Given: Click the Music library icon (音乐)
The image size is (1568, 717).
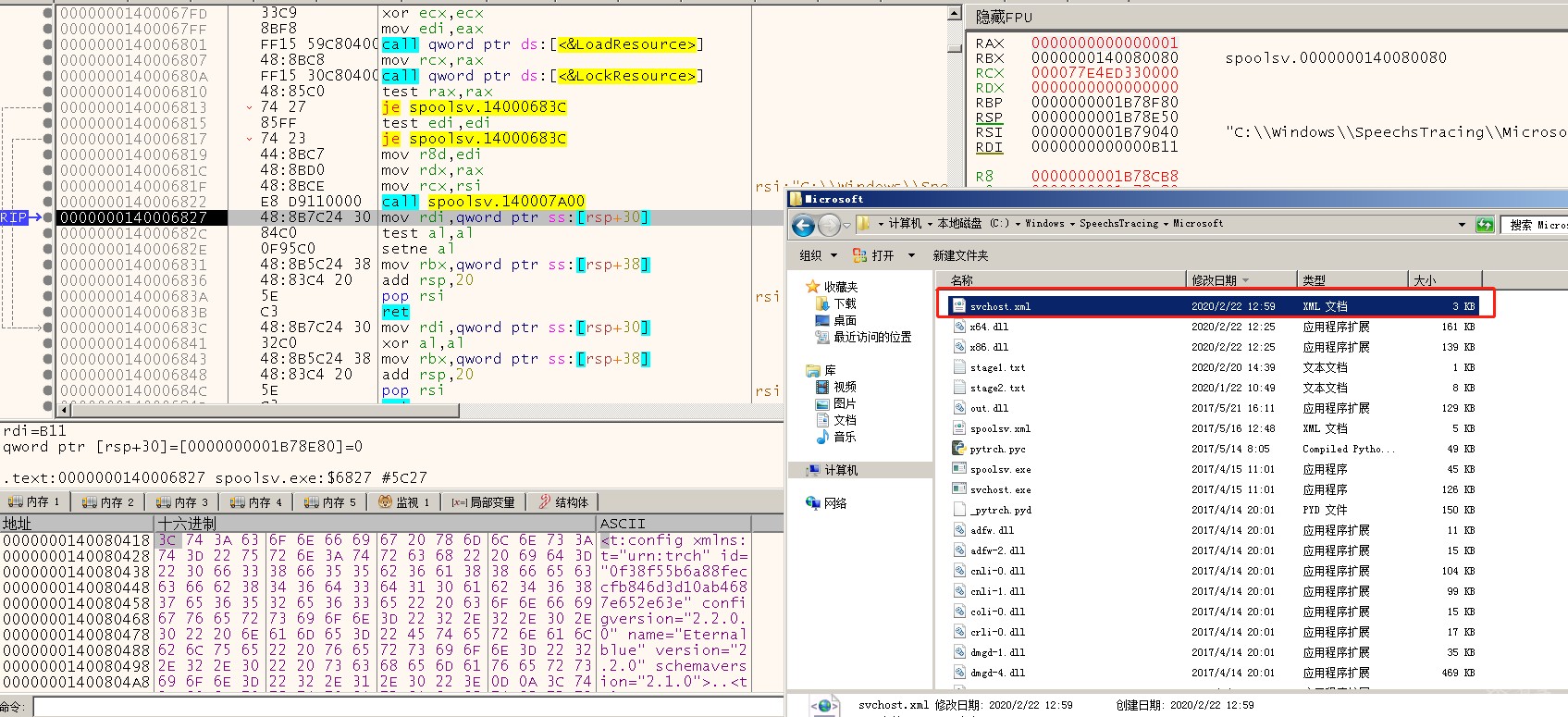Looking at the screenshot, I should click(x=822, y=437).
